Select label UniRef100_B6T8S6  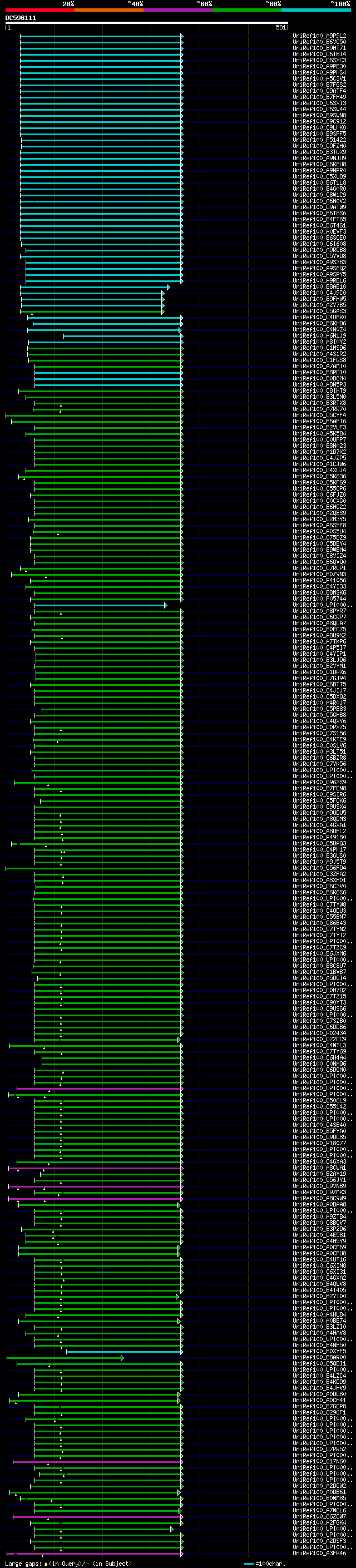point(319,213)
